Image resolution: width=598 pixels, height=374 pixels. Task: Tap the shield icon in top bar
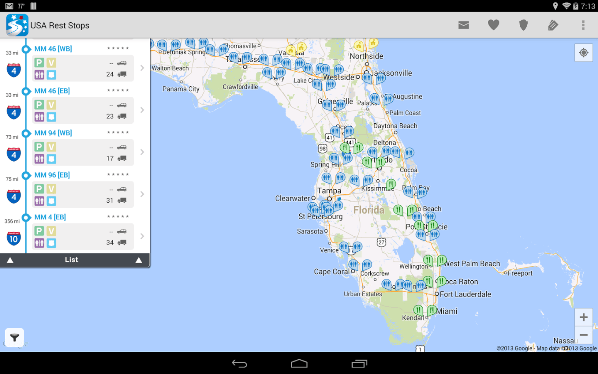coord(523,25)
